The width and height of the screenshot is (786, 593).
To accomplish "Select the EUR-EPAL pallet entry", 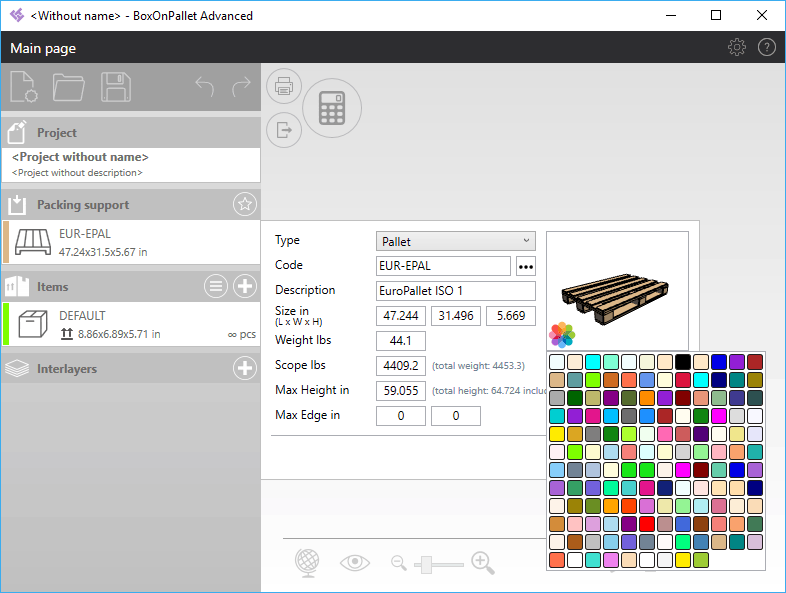I will (x=131, y=242).
